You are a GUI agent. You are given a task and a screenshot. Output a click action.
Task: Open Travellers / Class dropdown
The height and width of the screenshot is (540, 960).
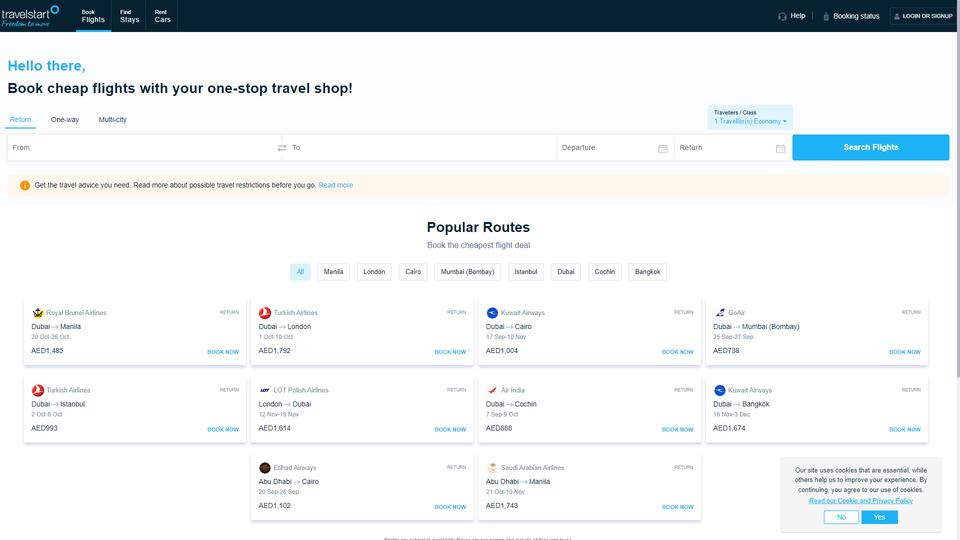coord(750,117)
